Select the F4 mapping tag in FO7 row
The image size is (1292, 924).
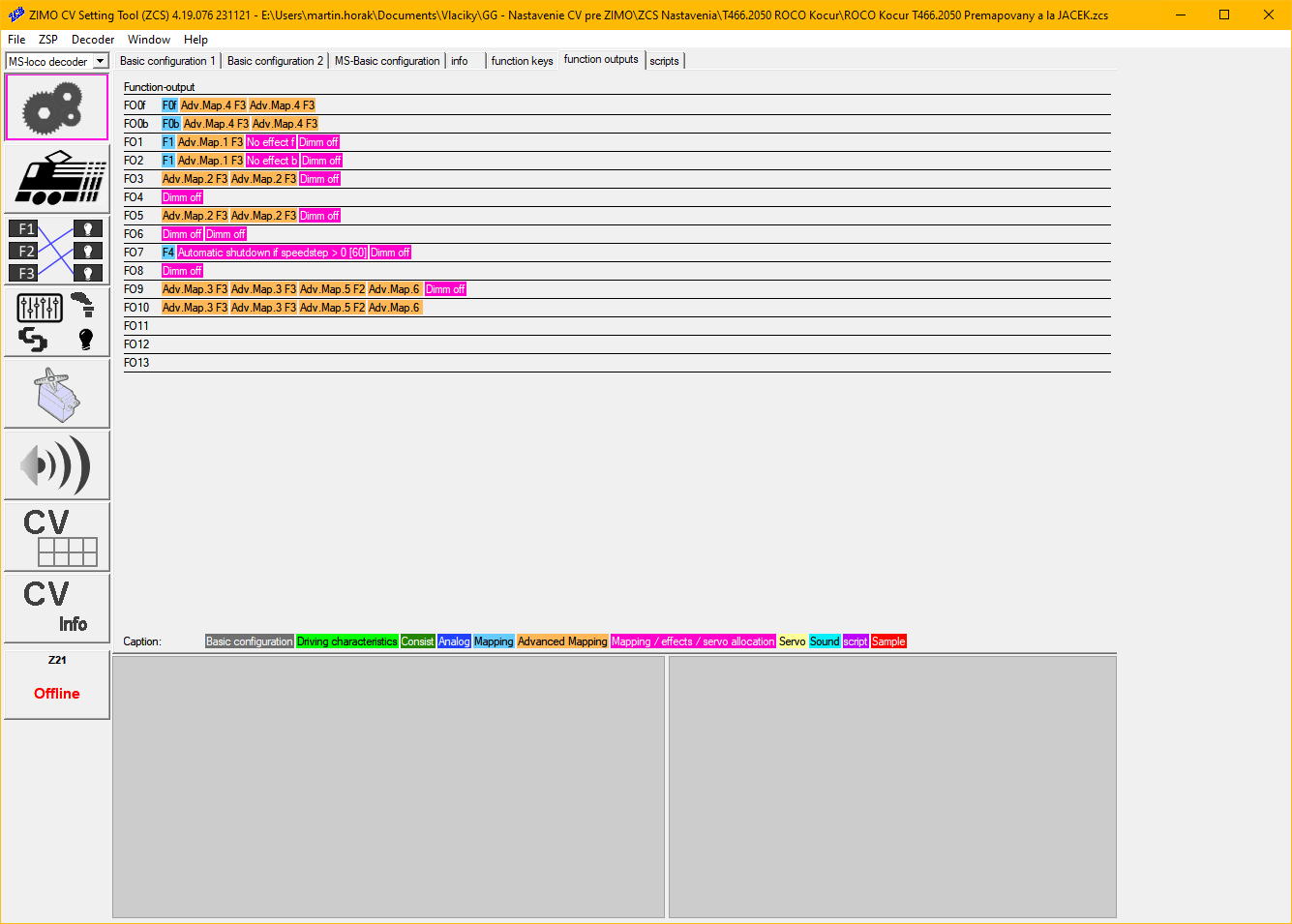[168, 253]
